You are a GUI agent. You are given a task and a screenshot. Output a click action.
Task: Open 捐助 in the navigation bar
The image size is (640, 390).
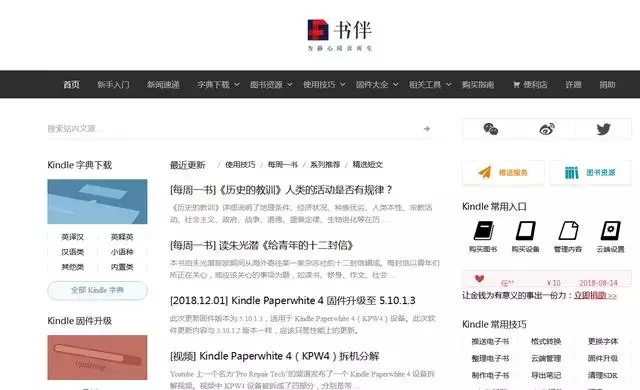pos(607,85)
